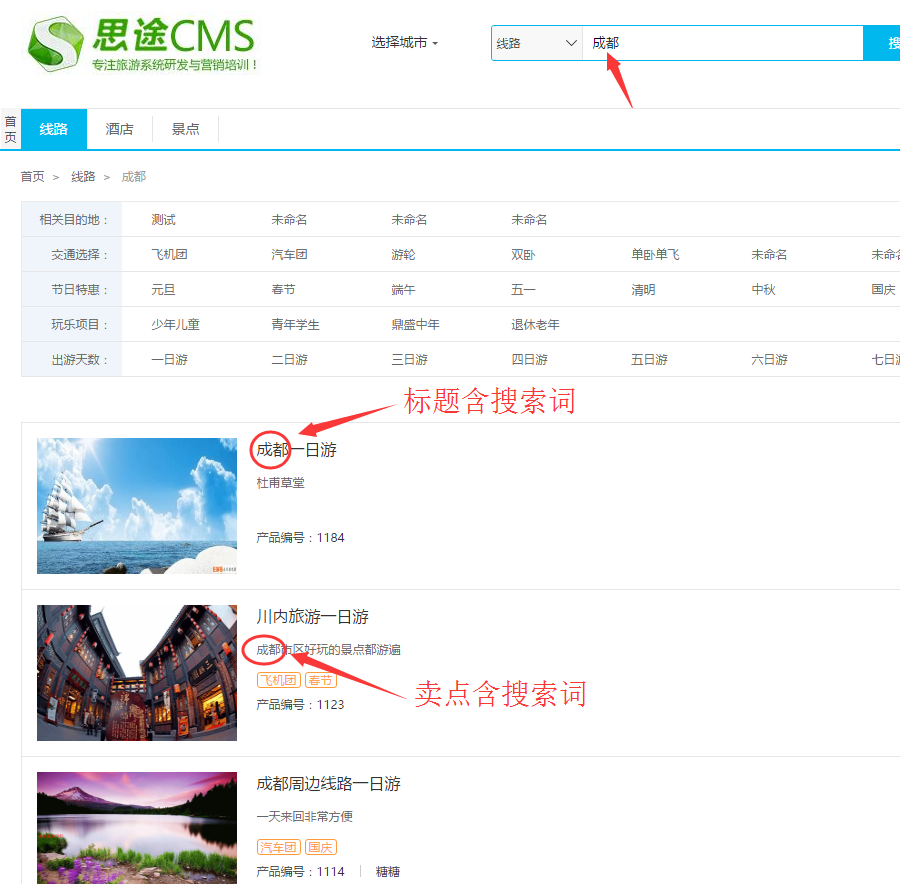The height and width of the screenshot is (884, 900).
Task: Switch to the 酒店 tab
Action: (x=120, y=129)
